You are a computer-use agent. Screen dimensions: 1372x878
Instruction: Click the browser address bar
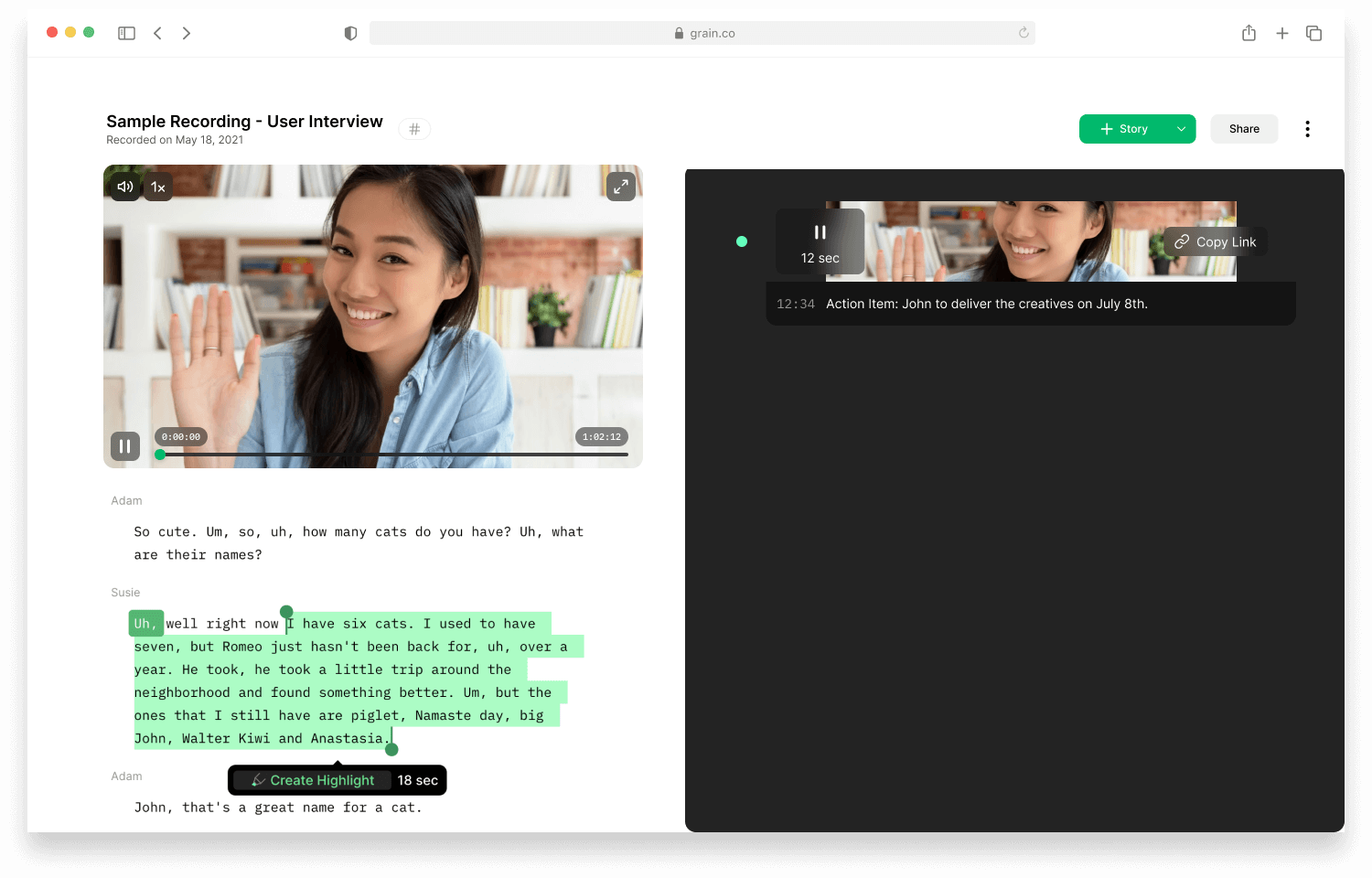click(x=702, y=32)
